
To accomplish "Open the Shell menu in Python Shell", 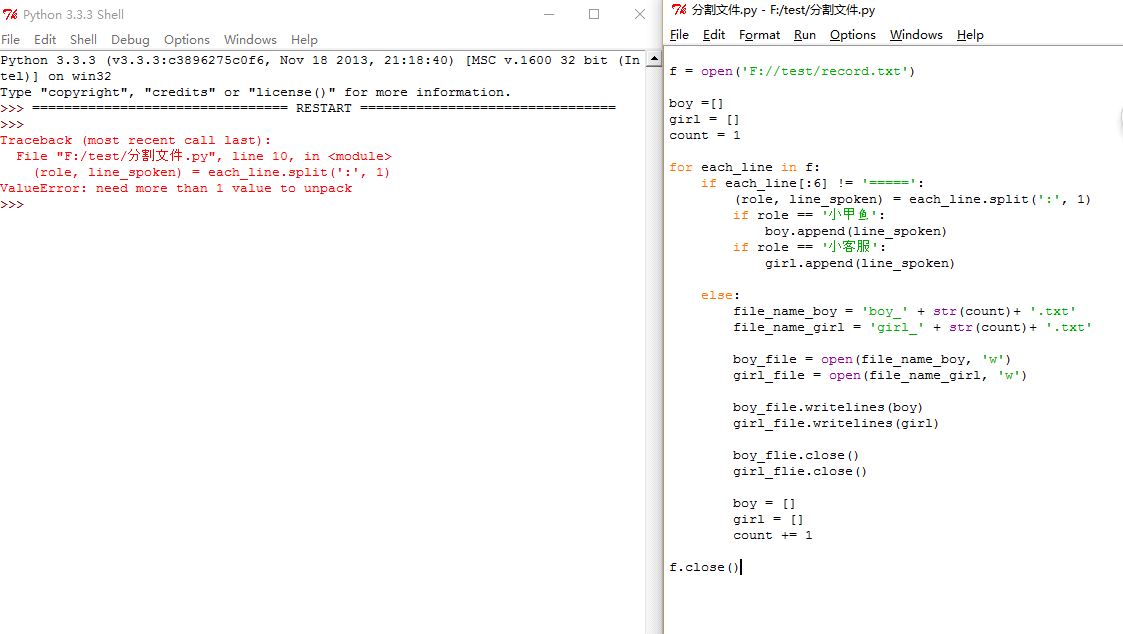I will click(83, 40).
